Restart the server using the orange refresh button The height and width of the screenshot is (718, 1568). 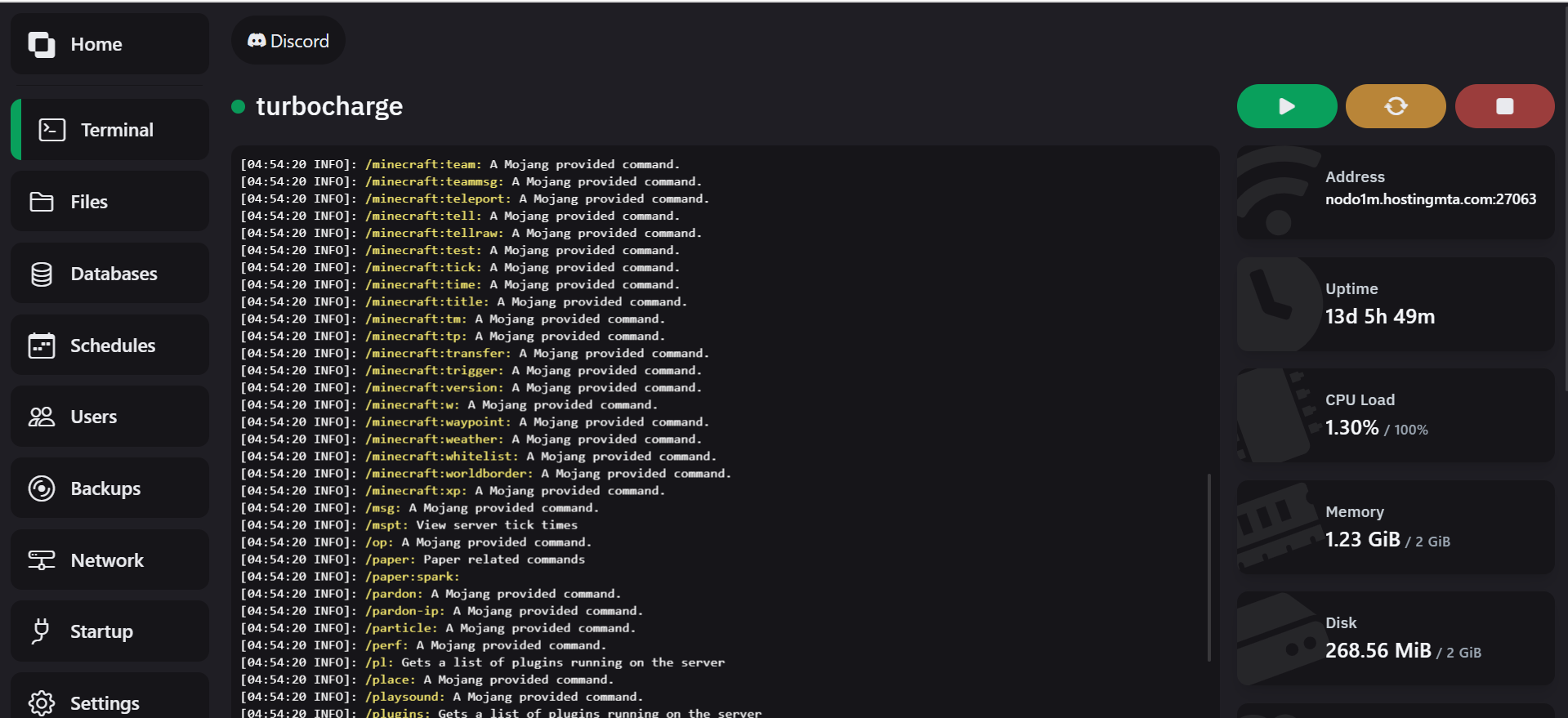click(1395, 106)
